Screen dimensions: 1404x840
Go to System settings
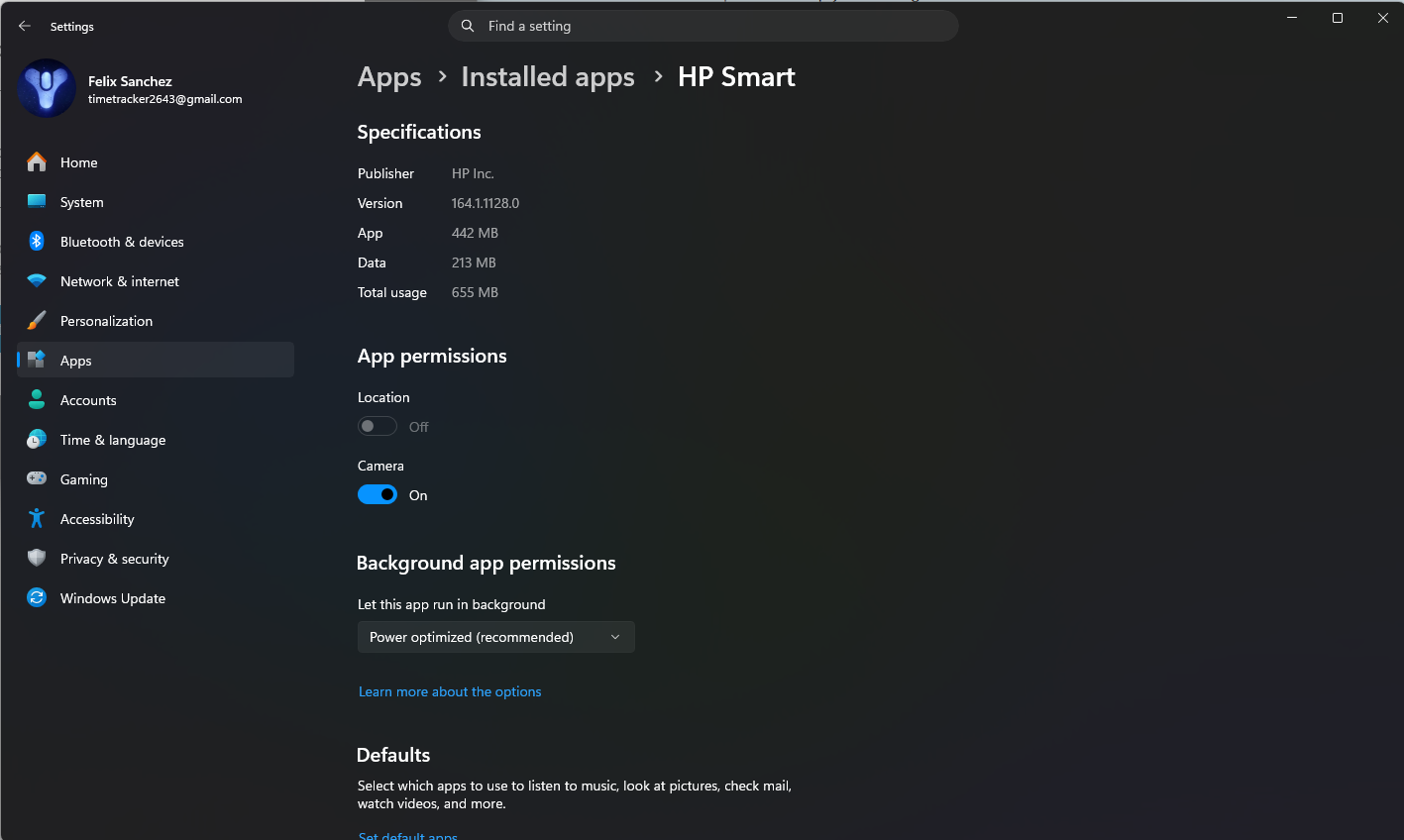coord(156,202)
